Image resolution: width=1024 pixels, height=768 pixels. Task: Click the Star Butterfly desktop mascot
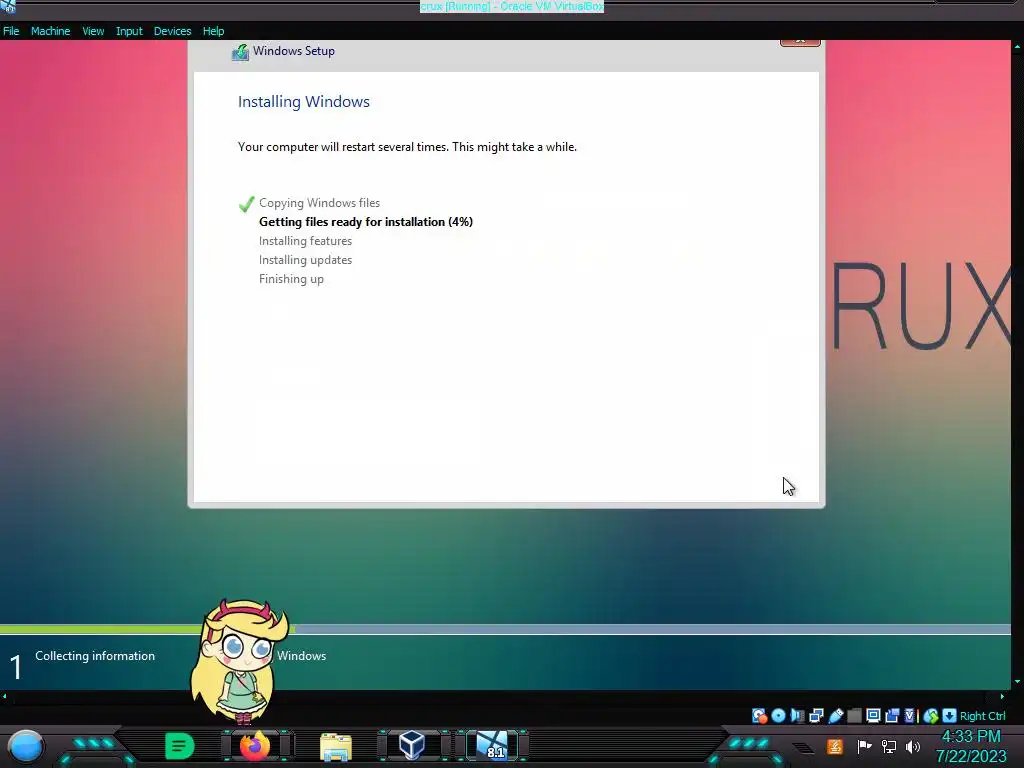(x=240, y=661)
